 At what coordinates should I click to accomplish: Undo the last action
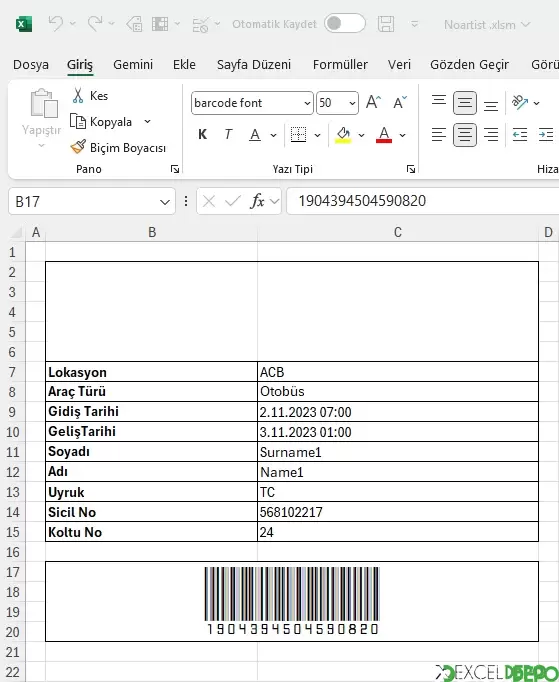(56, 23)
